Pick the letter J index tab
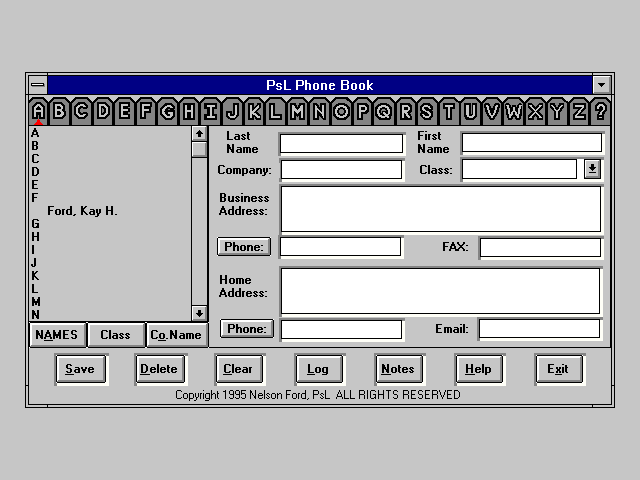Viewport: 640px width, 480px height. point(232,111)
